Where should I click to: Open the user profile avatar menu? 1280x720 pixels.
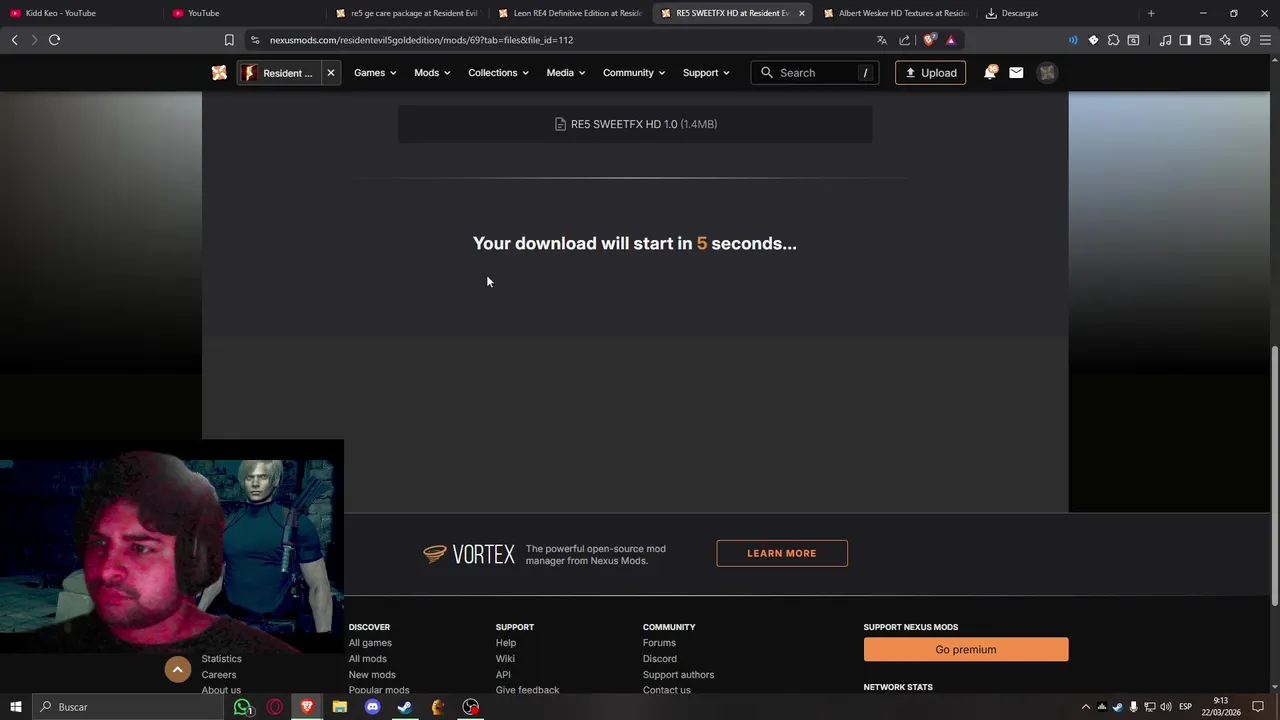[x=1047, y=73]
